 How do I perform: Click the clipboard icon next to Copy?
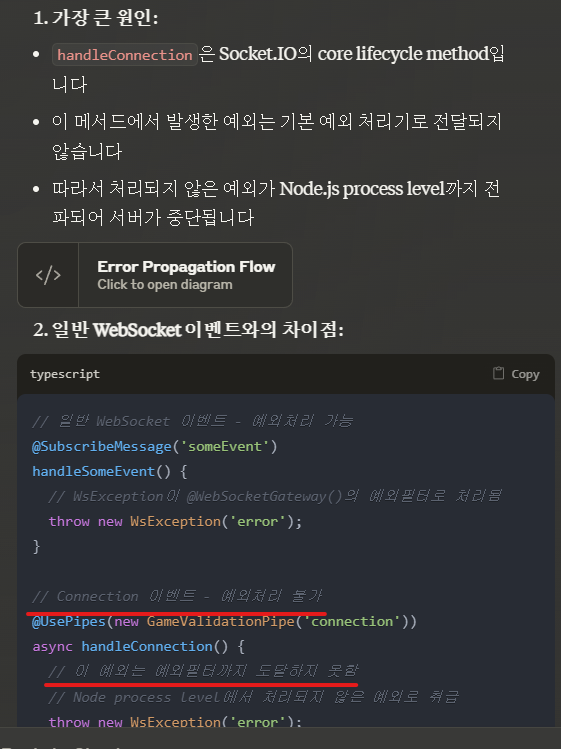point(498,373)
